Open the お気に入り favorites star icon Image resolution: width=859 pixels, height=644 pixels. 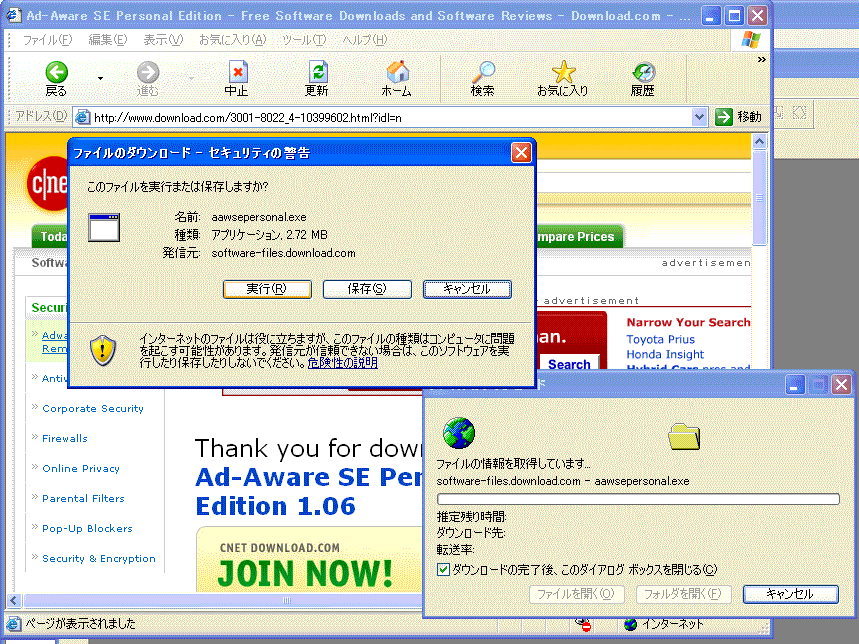(563, 78)
